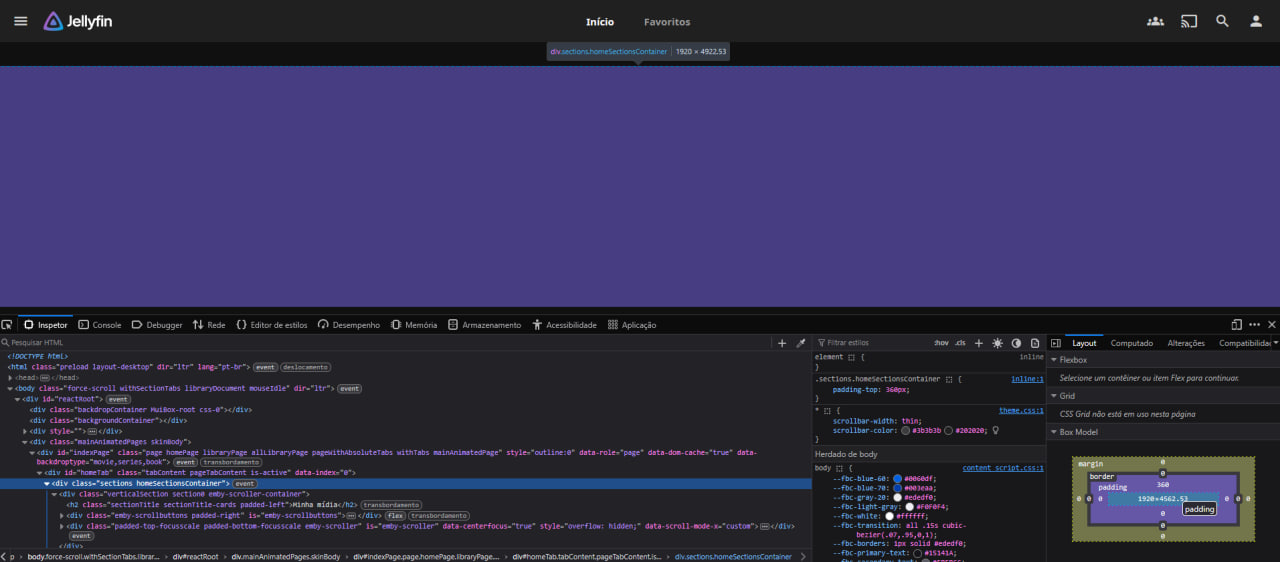Open the Jellyfin hamburger menu
Image resolution: width=1280 pixels, height=562 pixels.
20,21
